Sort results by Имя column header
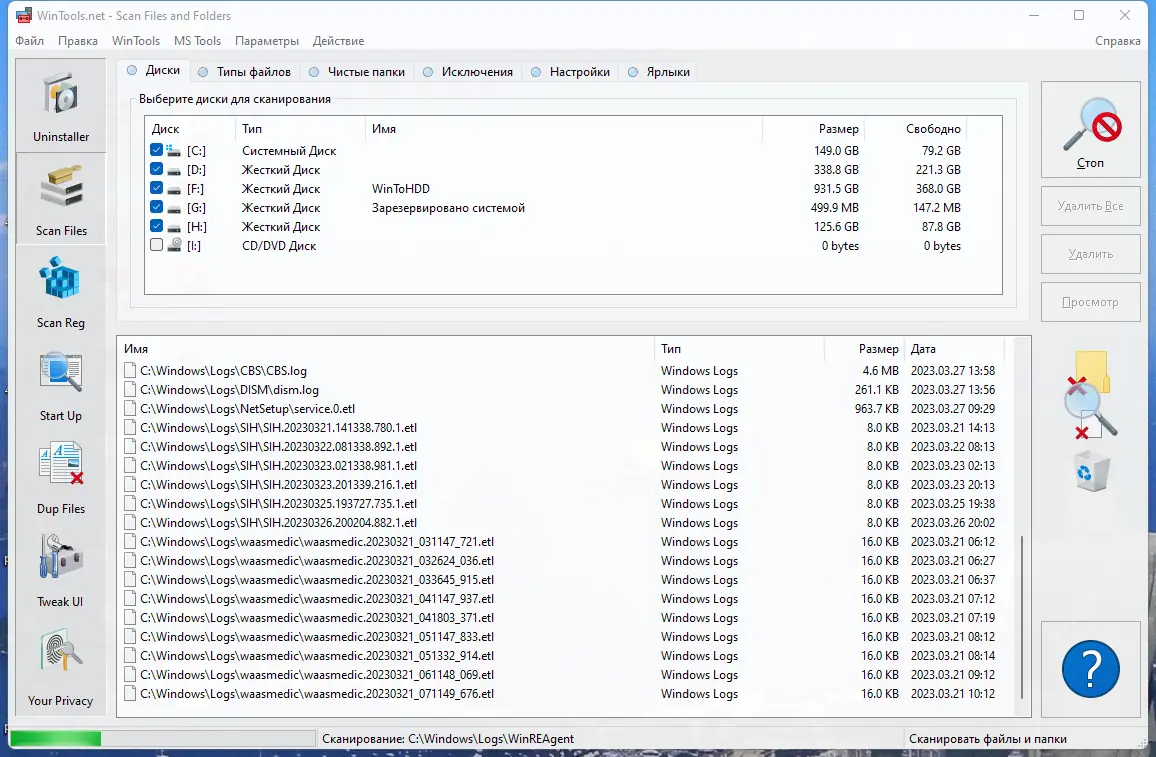Screen dimensions: 1156x757 pos(386,349)
